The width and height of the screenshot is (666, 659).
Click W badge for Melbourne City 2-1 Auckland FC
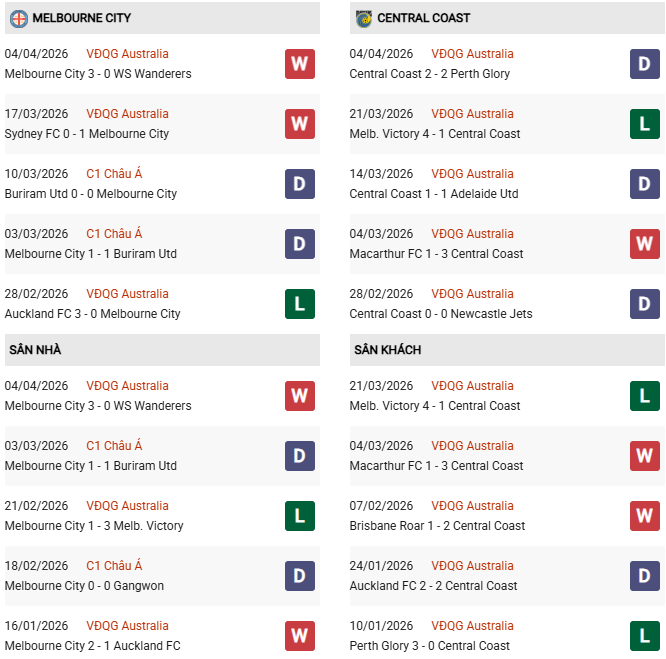coord(299,636)
